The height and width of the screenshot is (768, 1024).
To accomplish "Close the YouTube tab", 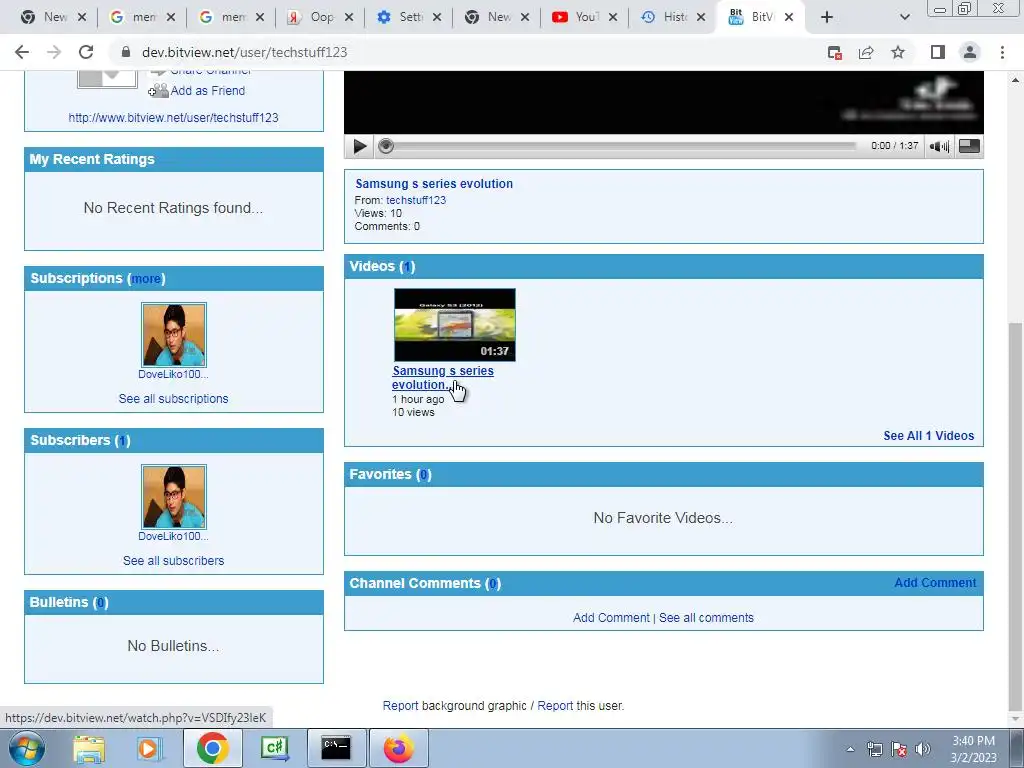I will pos(613,17).
